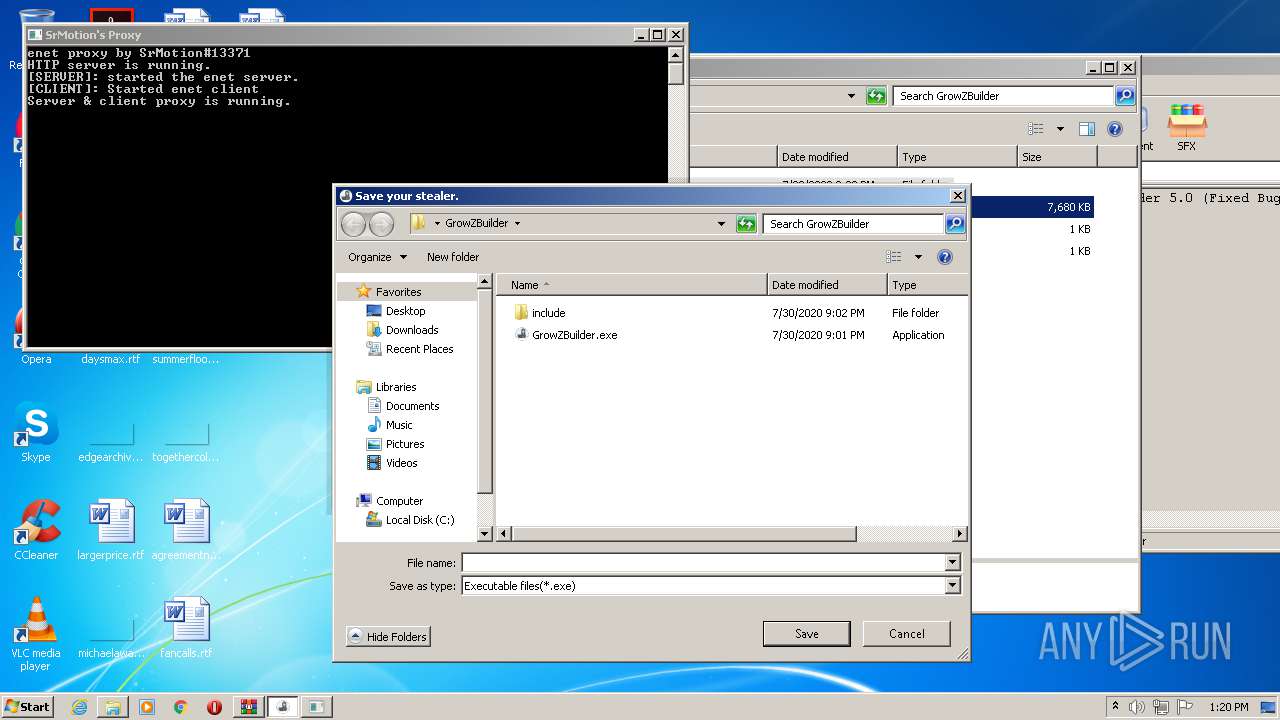Click Size column header in background Explorer

[1057, 157]
